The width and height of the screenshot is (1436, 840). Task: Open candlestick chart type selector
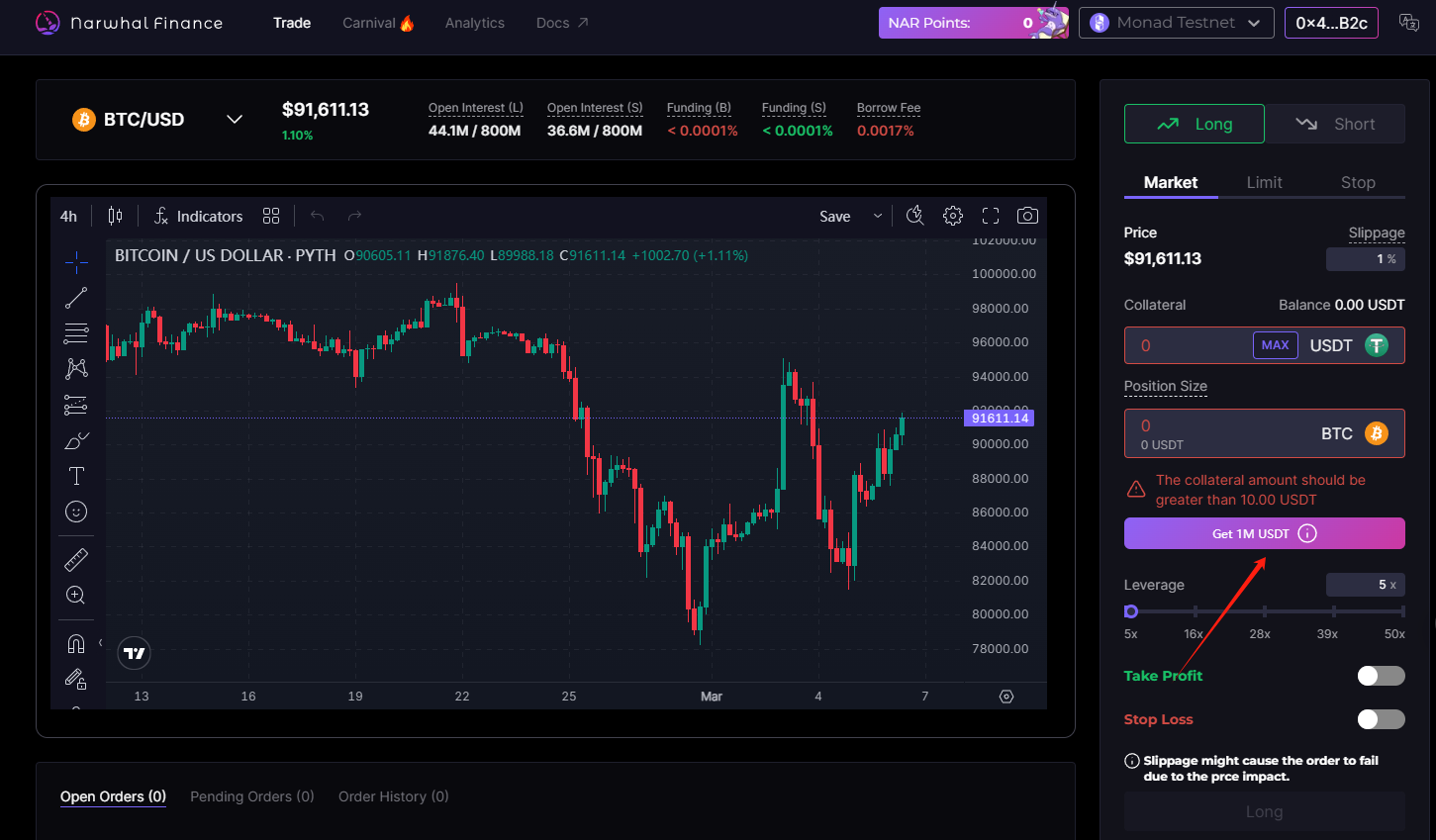(116, 216)
